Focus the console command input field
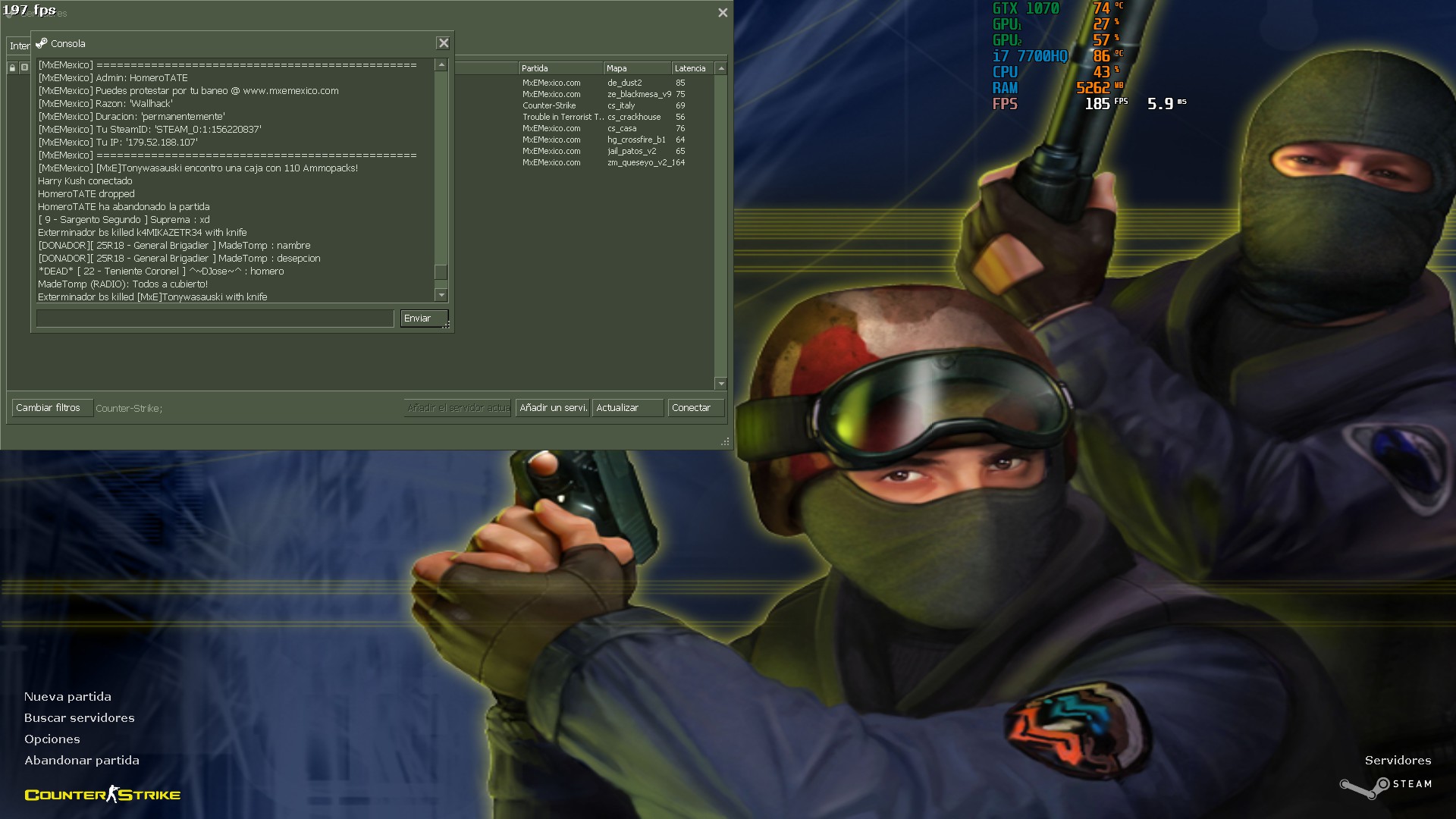Image resolution: width=1456 pixels, height=819 pixels. click(x=215, y=318)
